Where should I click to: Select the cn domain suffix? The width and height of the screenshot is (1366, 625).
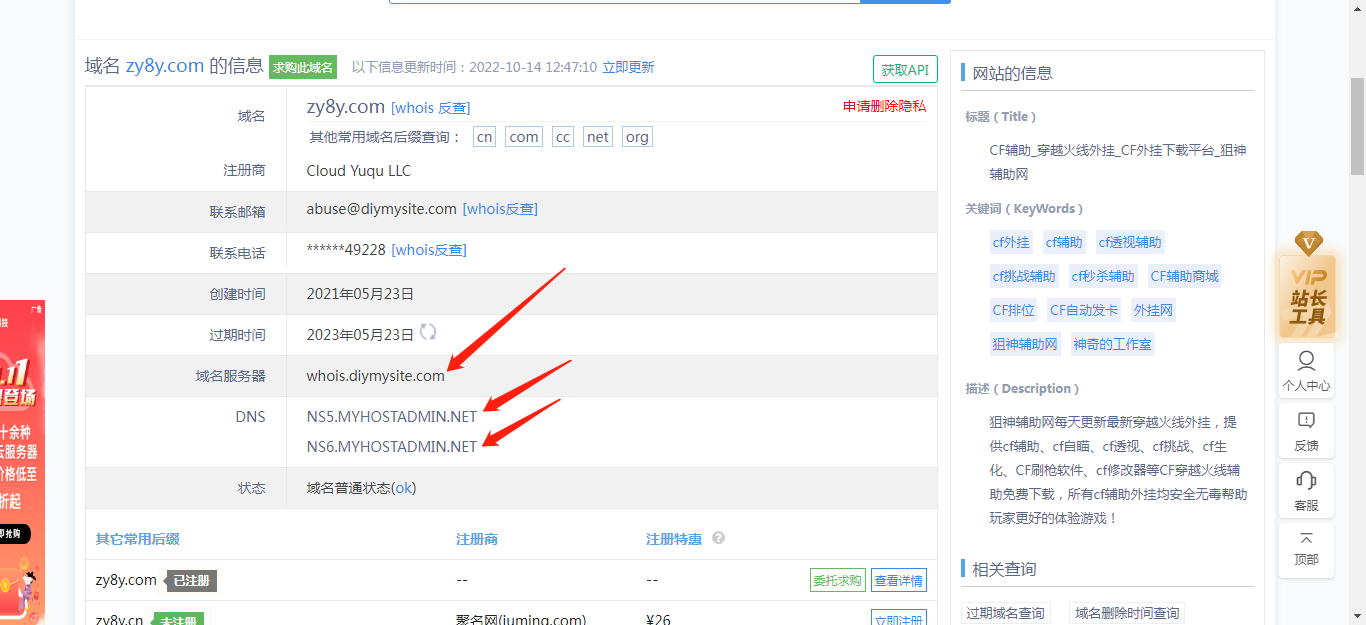(x=484, y=137)
